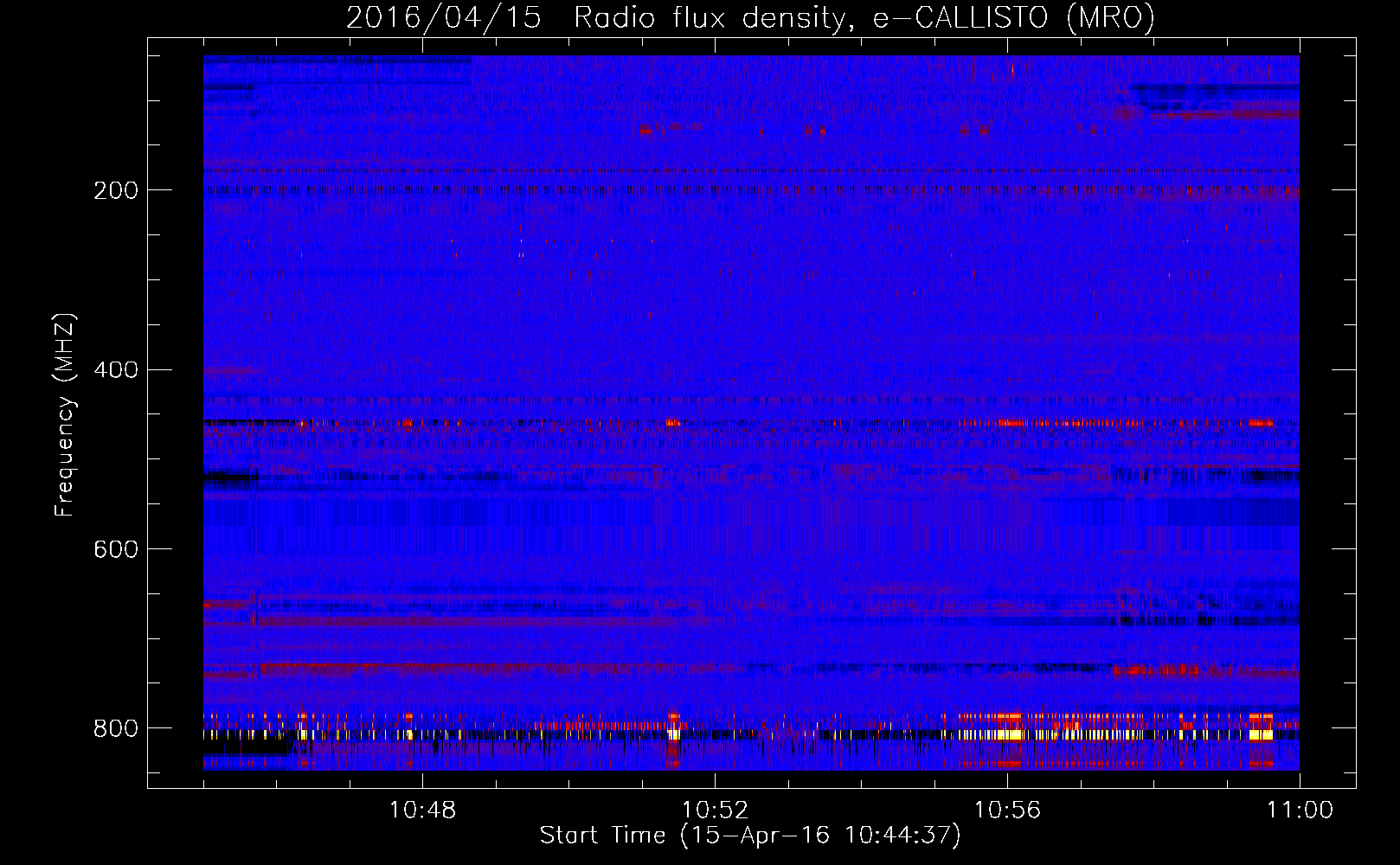The width and height of the screenshot is (1400, 865).
Task: Click the 600 frequency tick label
Action: pyautogui.click(x=115, y=550)
